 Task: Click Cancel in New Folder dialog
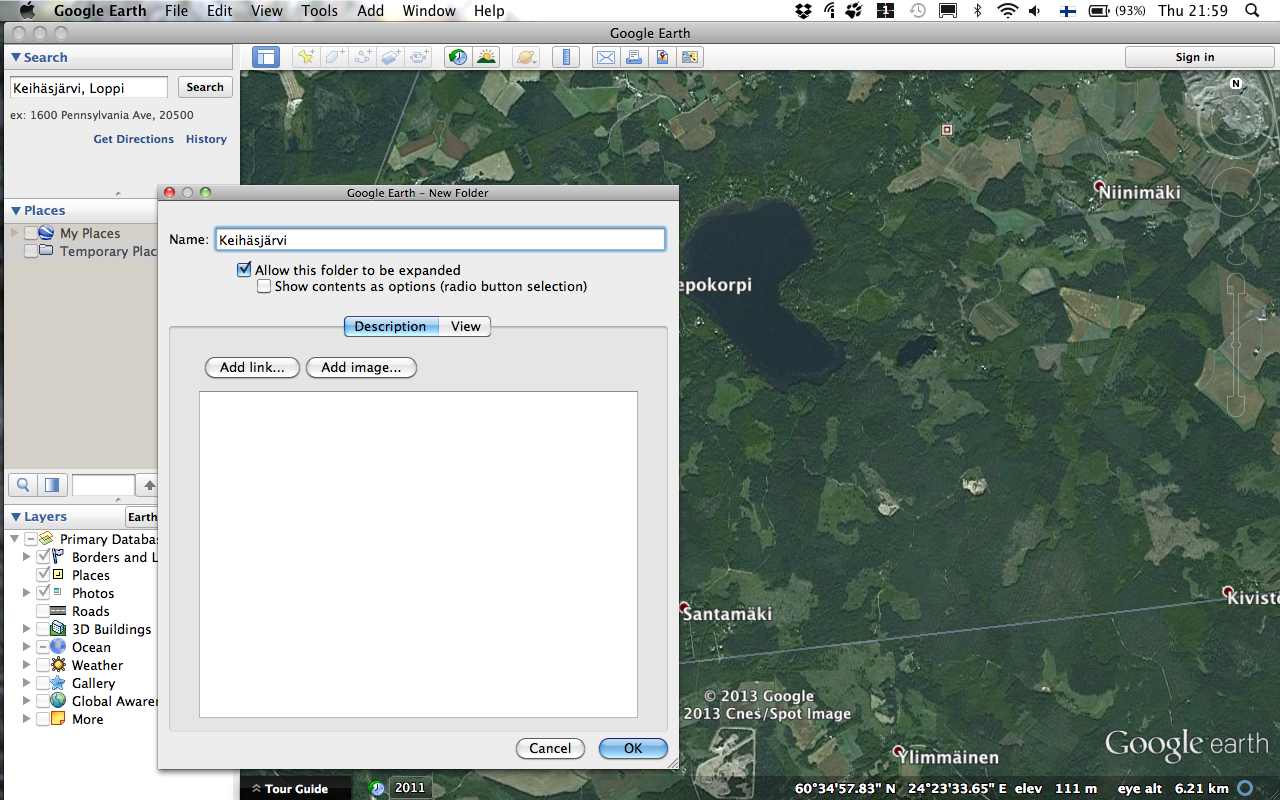tap(550, 748)
